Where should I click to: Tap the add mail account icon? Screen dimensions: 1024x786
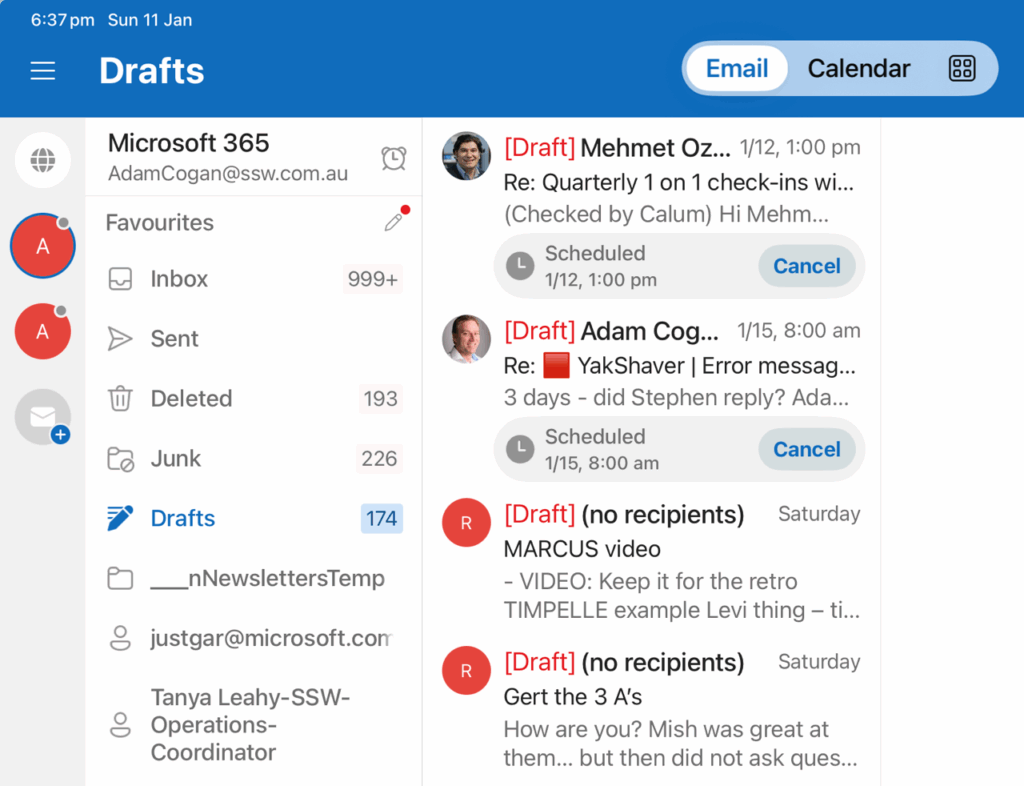pyautogui.click(x=44, y=418)
